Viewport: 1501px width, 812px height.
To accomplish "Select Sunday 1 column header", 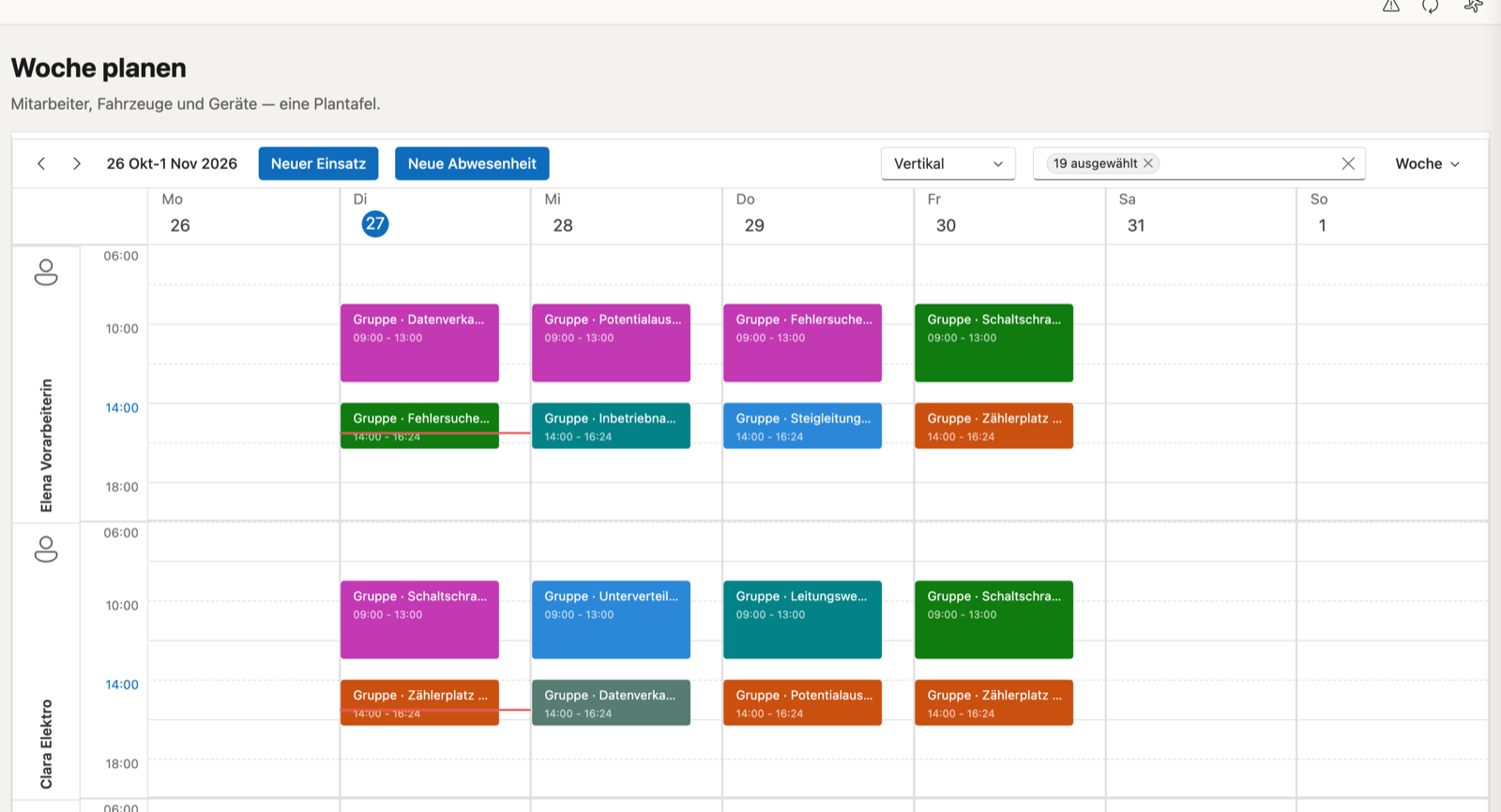I will click(1392, 216).
